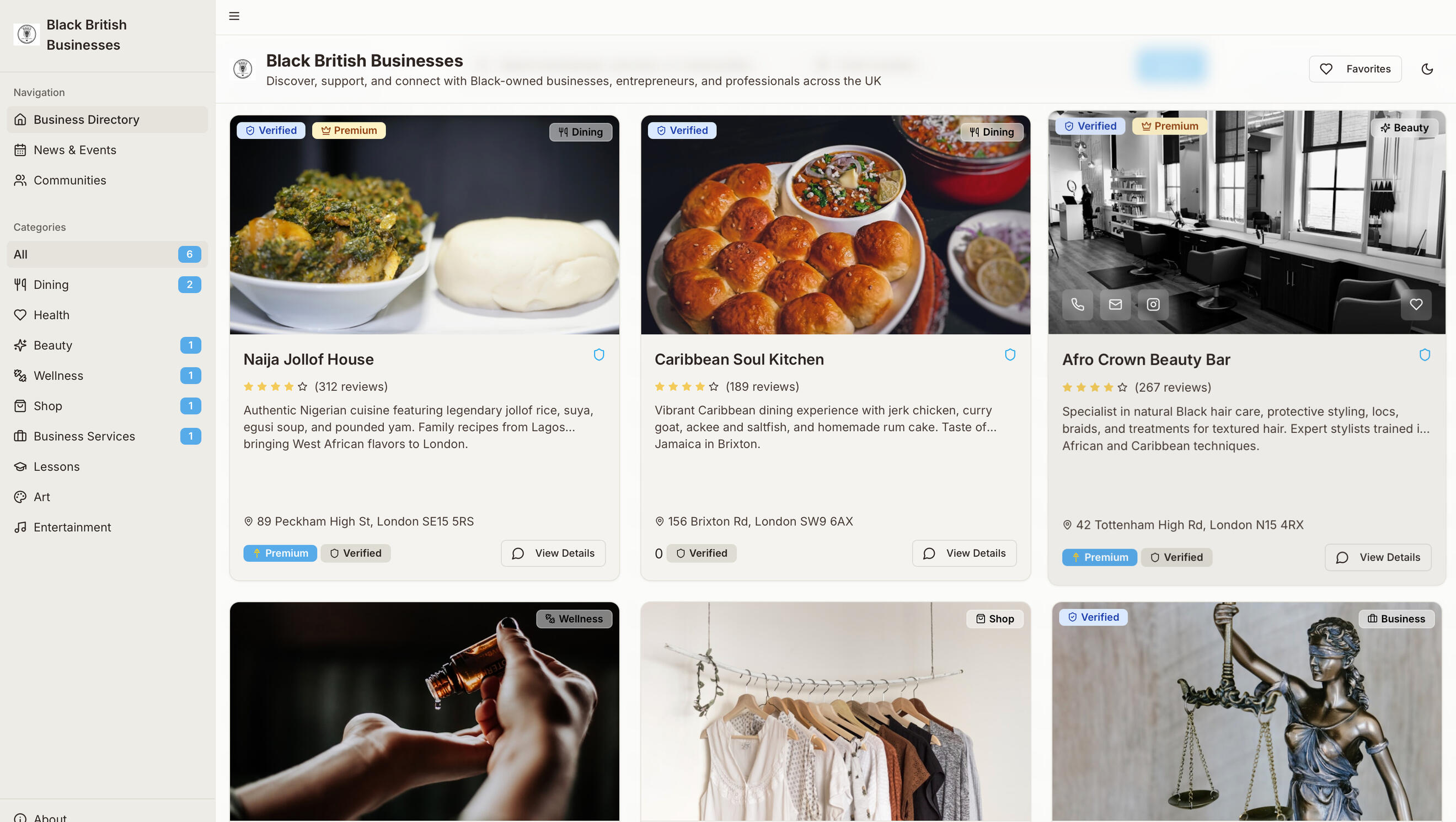
Task: View Details for Naija Jollof House
Action: [553, 553]
